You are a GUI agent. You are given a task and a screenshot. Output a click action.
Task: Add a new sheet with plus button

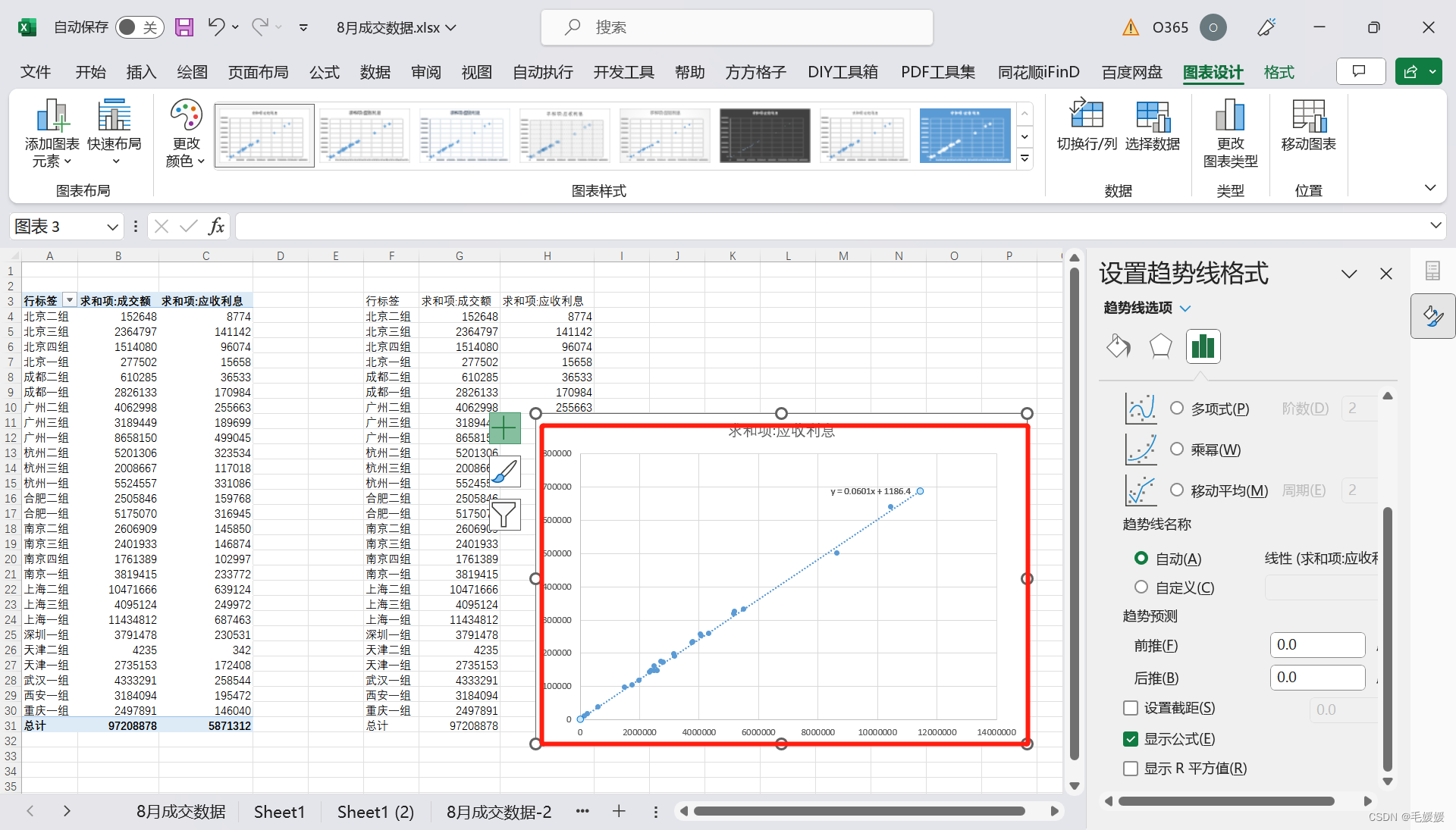tap(619, 811)
